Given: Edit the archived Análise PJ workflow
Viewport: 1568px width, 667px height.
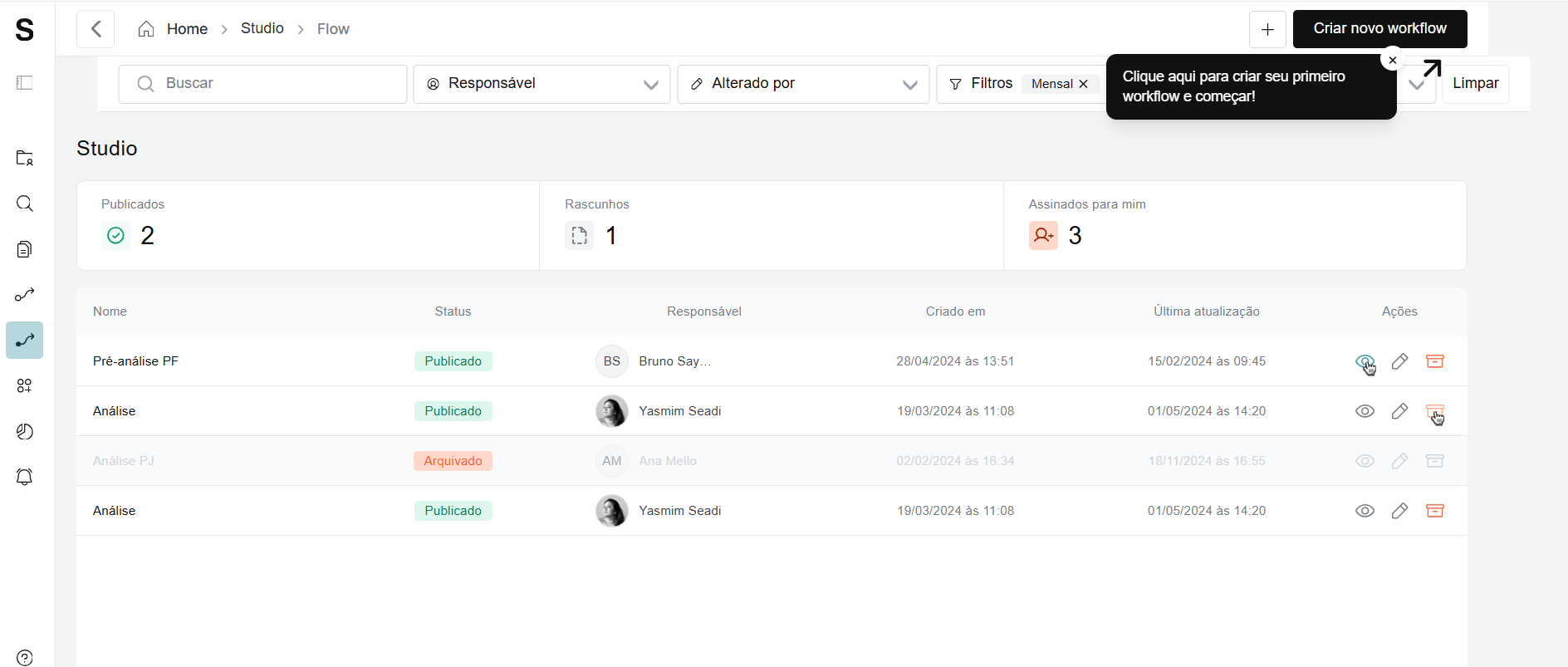Looking at the screenshot, I should pyautogui.click(x=1399, y=461).
